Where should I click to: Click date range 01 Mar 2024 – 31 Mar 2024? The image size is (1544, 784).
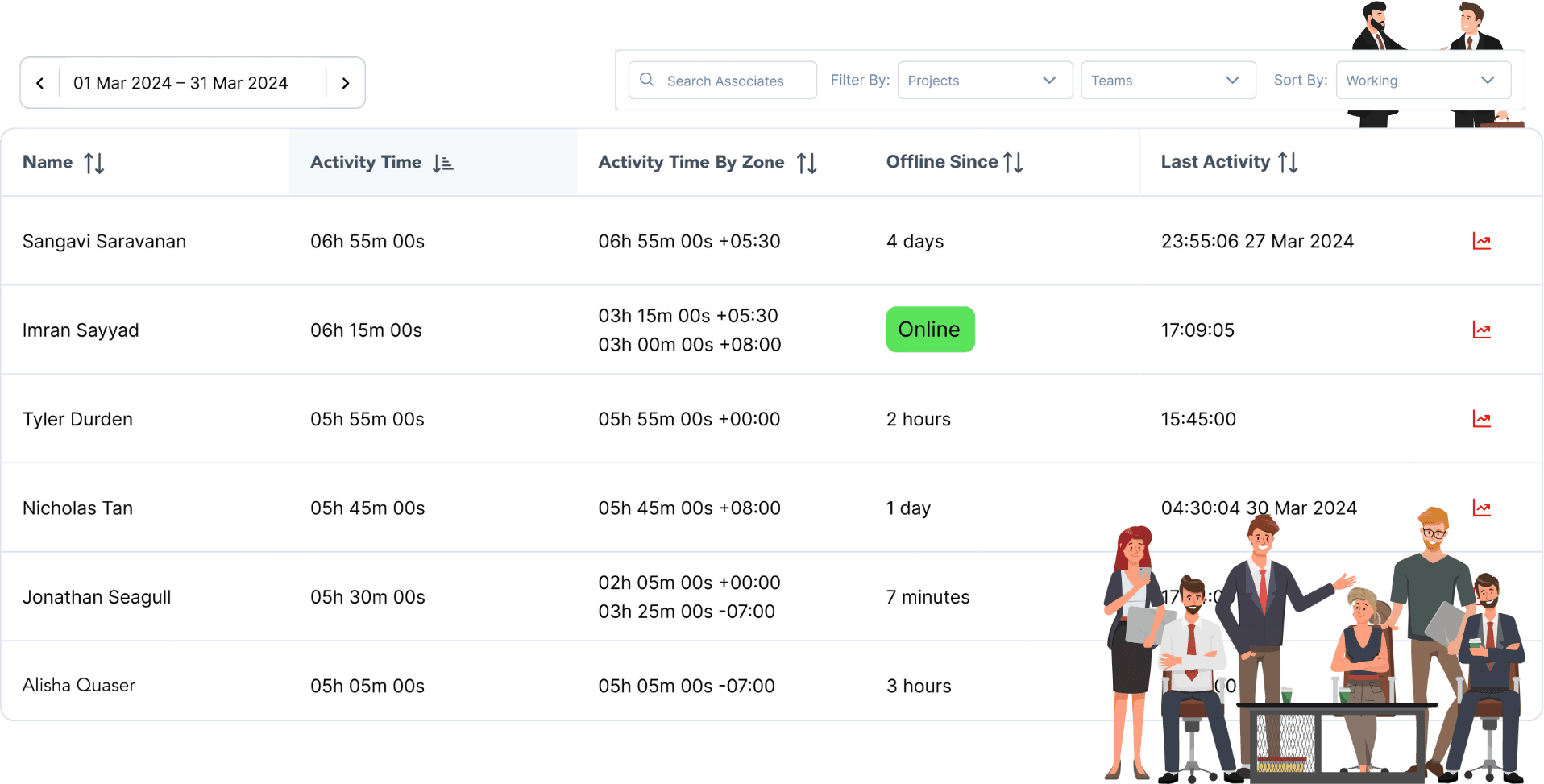[x=181, y=83]
